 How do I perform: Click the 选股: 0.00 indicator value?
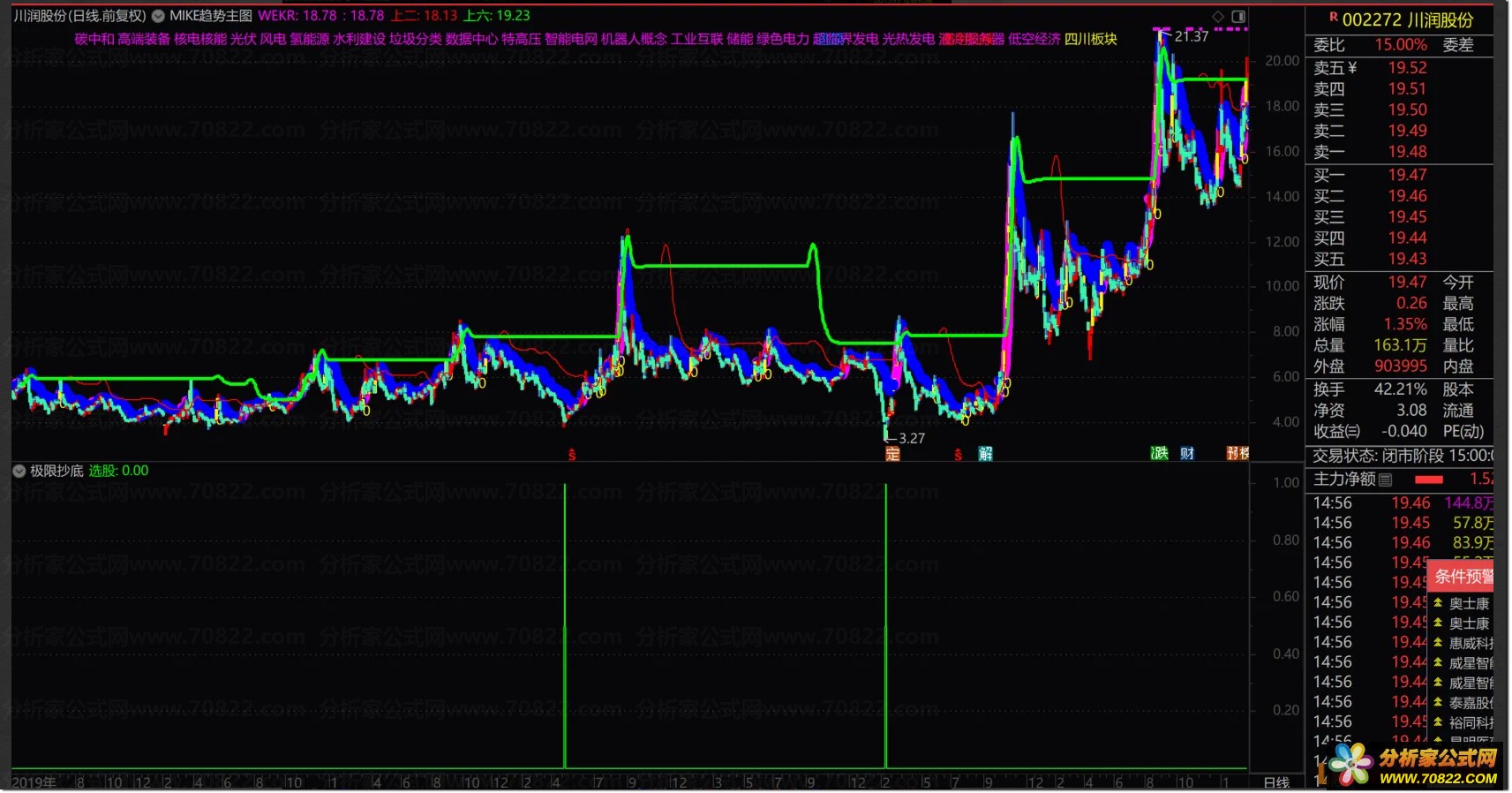pos(118,472)
